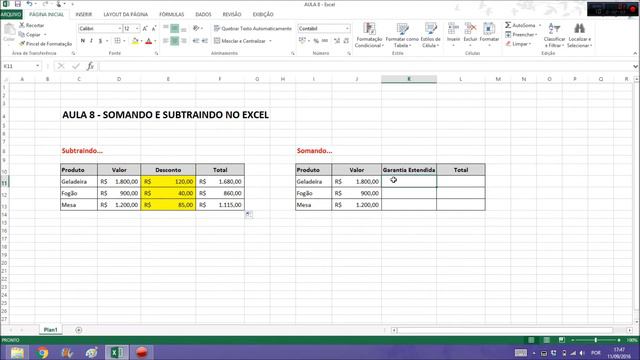
Task: Select the Garantia Estendida header cell
Action: [409, 170]
